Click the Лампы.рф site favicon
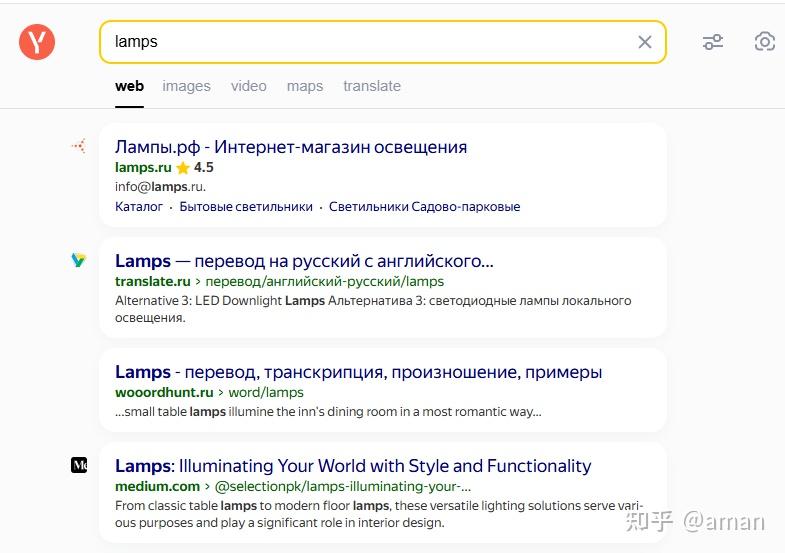The width and height of the screenshot is (785, 553). pyautogui.click(x=78, y=146)
